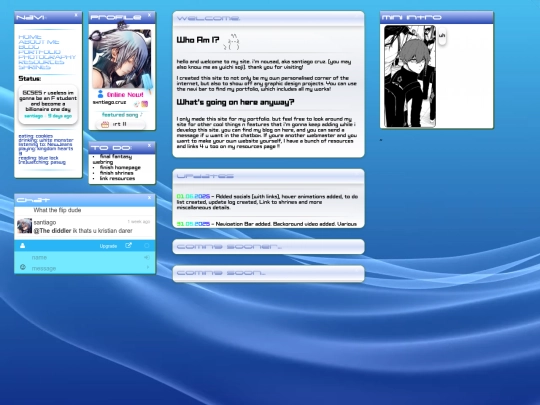View the Mini Intro manga thumbnail

410,76
